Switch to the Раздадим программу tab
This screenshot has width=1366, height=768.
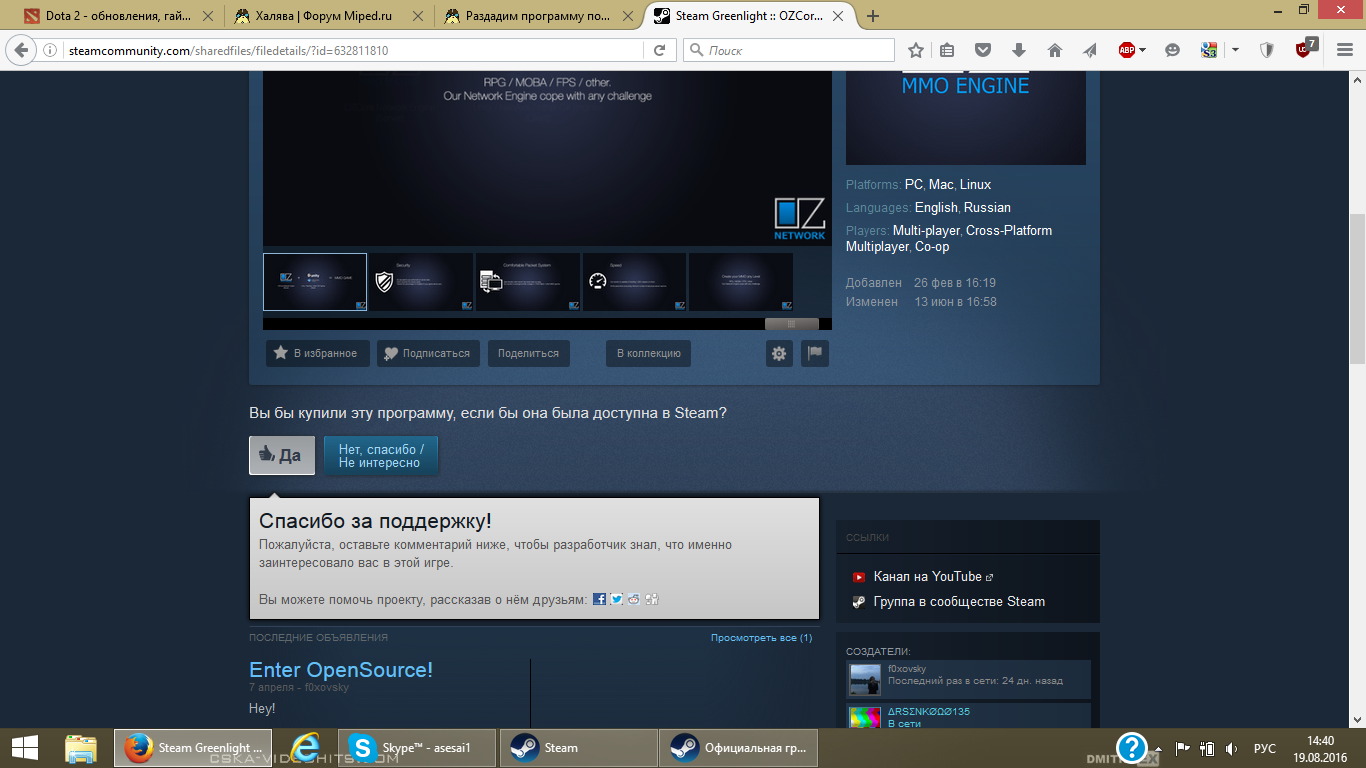(538, 16)
